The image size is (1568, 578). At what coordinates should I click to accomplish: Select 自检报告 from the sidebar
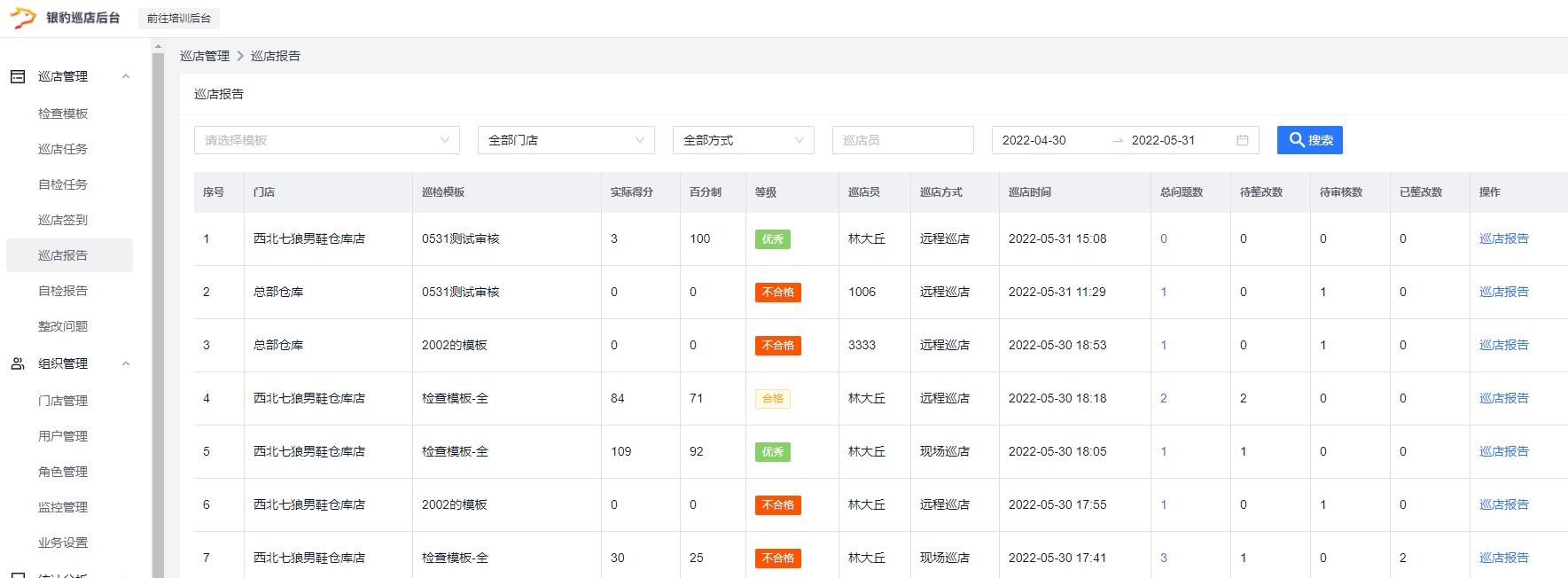(63, 291)
